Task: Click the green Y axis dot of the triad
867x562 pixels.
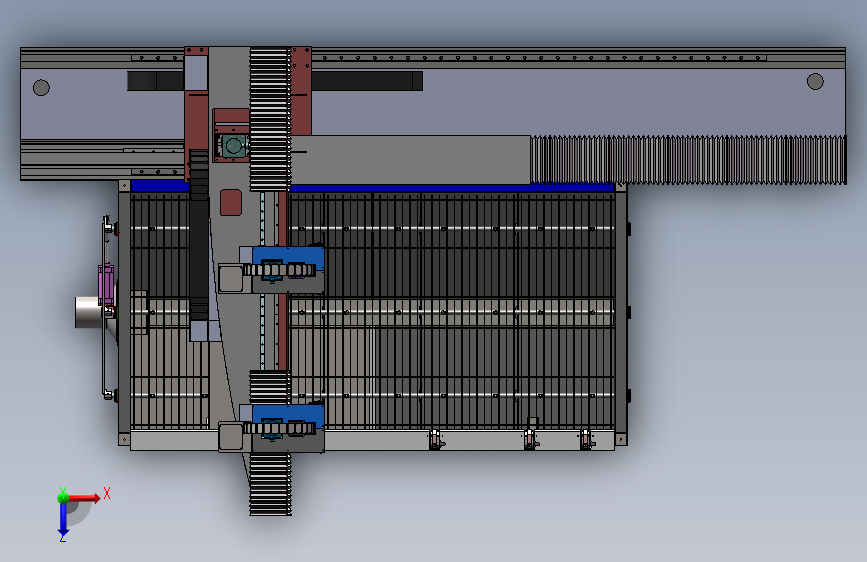Action: pyautogui.click(x=63, y=498)
